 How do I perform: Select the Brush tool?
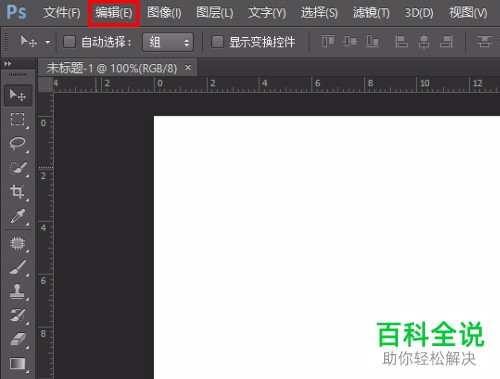click(18, 267)
